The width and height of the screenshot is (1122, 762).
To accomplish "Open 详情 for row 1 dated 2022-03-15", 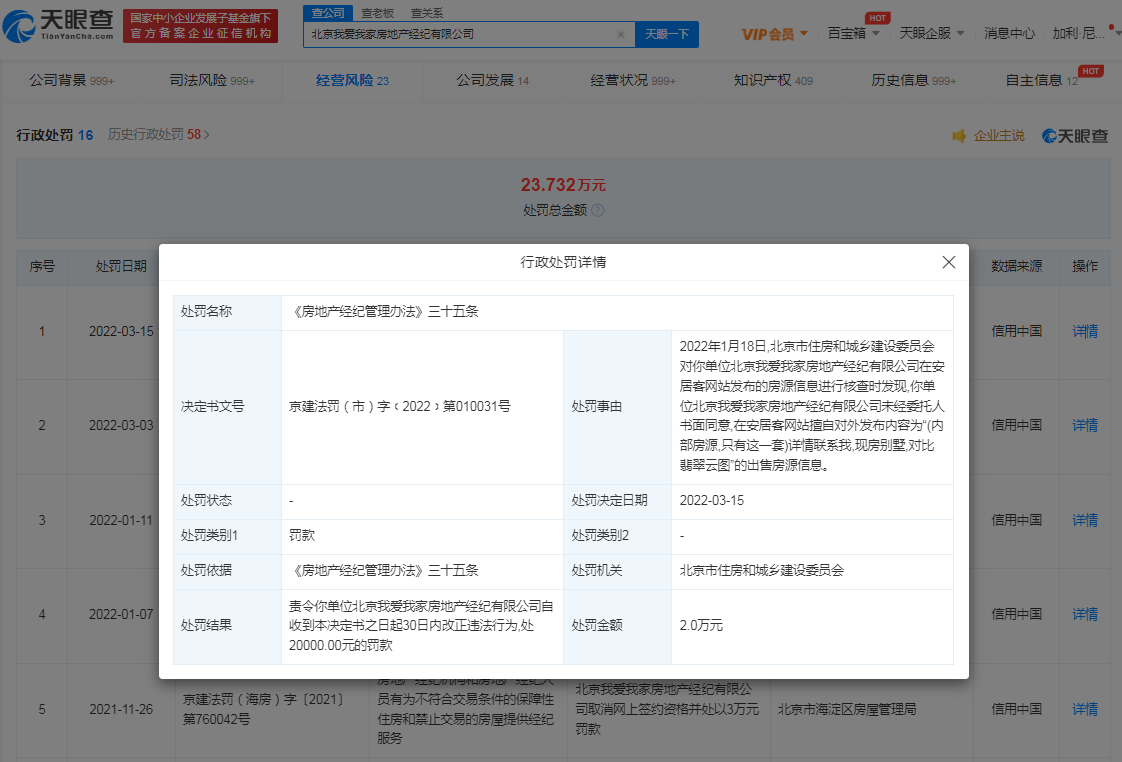I will click(1085, 332).
